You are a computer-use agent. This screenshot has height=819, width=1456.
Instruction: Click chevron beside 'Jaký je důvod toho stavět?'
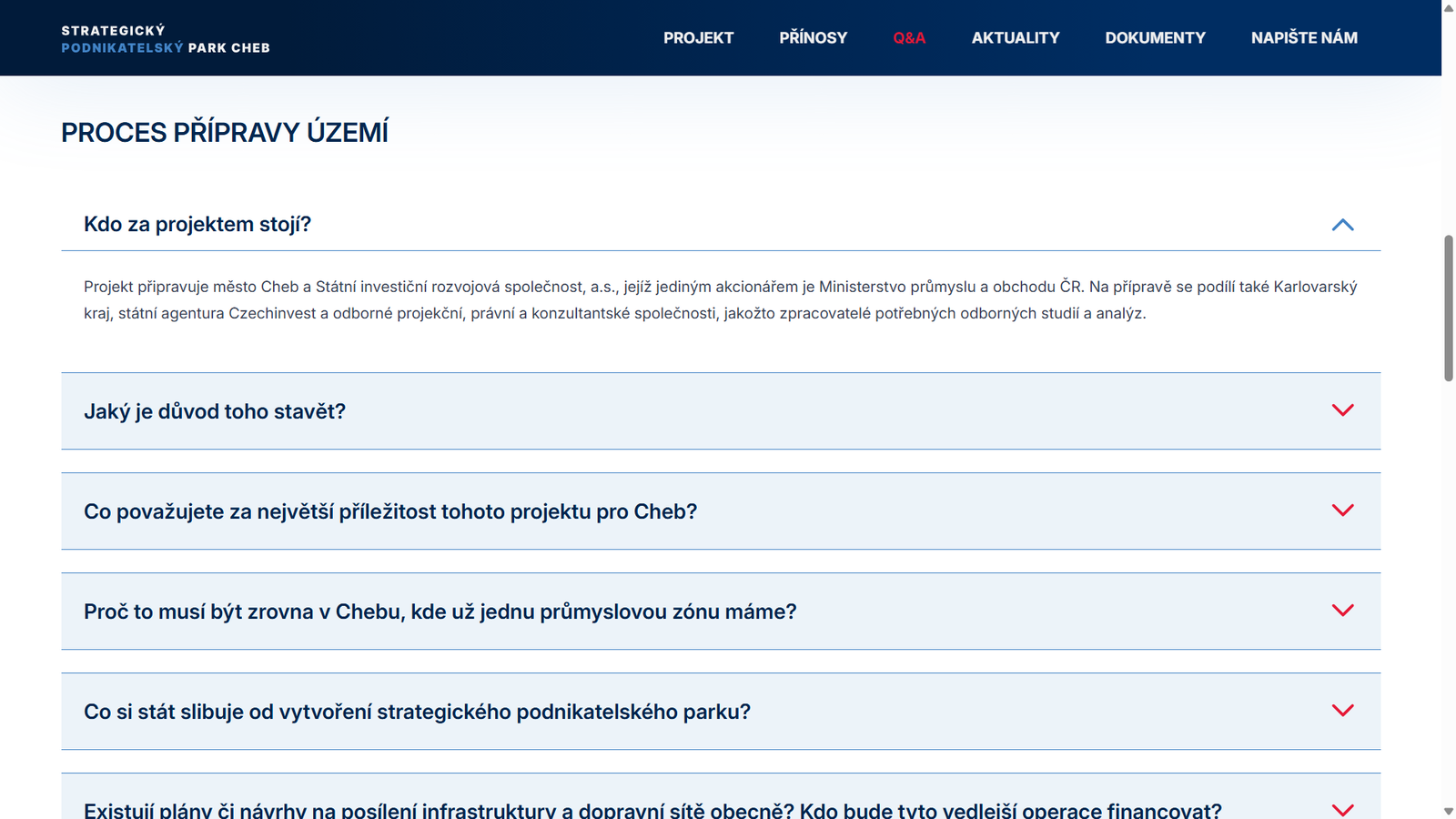[x=1342, y=410]
